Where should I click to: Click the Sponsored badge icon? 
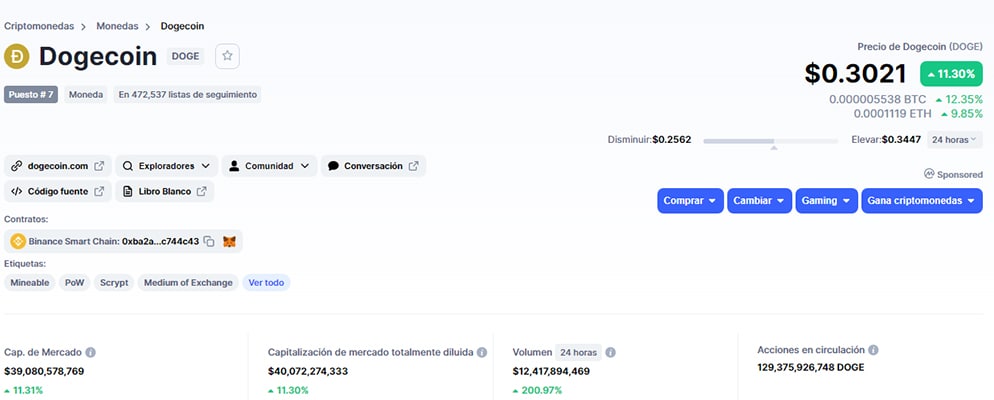click(929, 174)
